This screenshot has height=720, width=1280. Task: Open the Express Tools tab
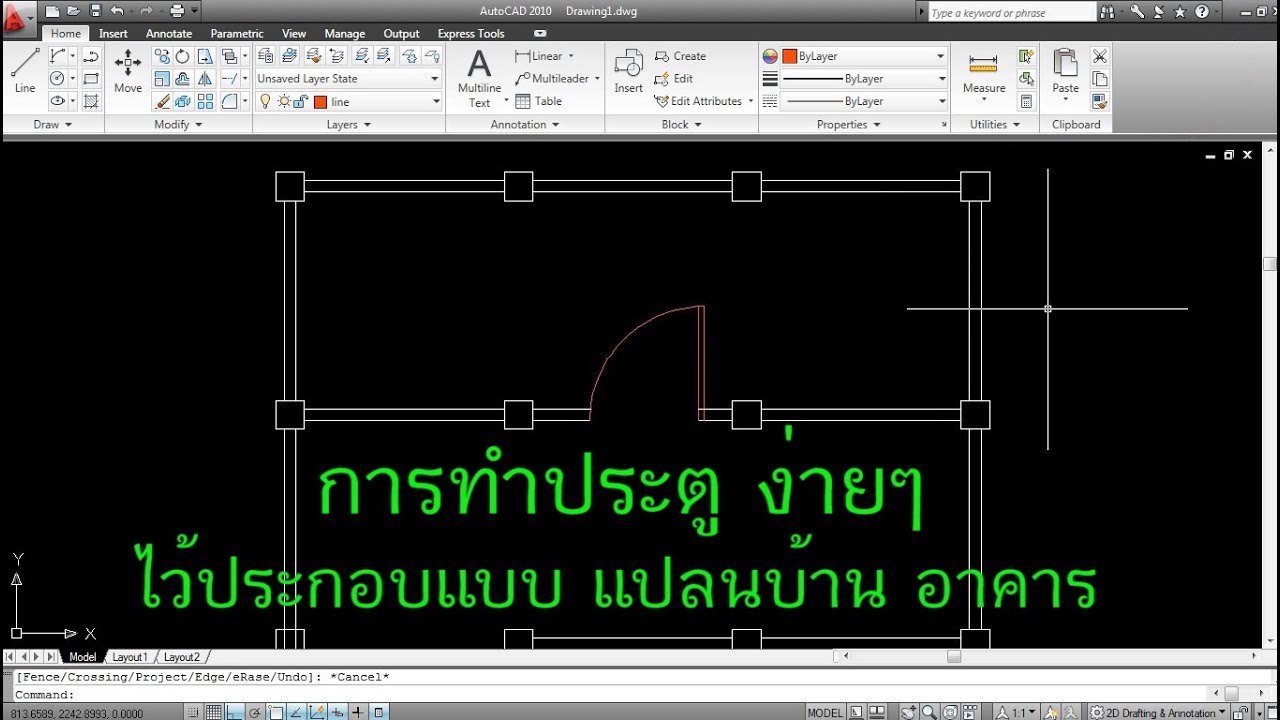click(471, 33)
